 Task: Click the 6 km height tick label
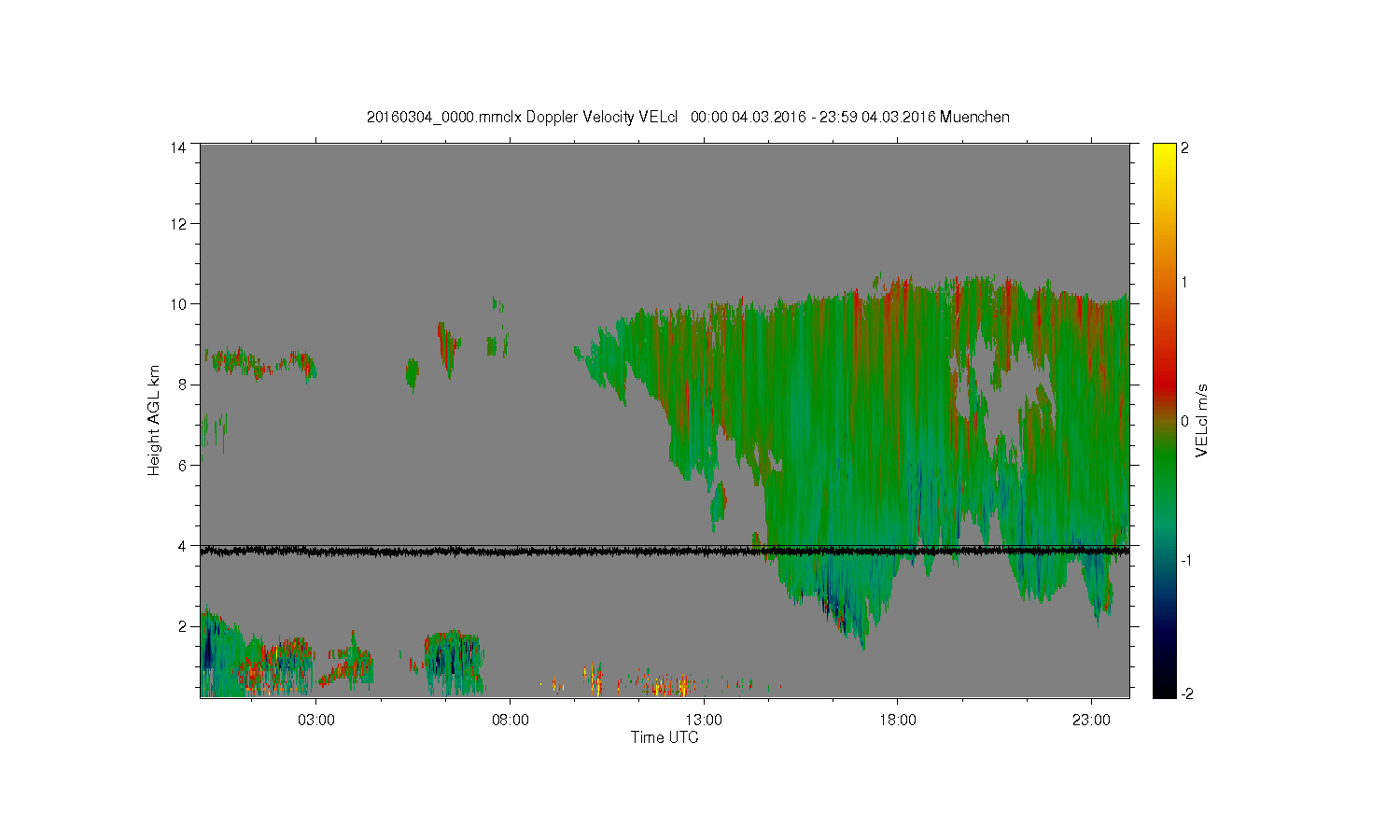pos(182,465)
